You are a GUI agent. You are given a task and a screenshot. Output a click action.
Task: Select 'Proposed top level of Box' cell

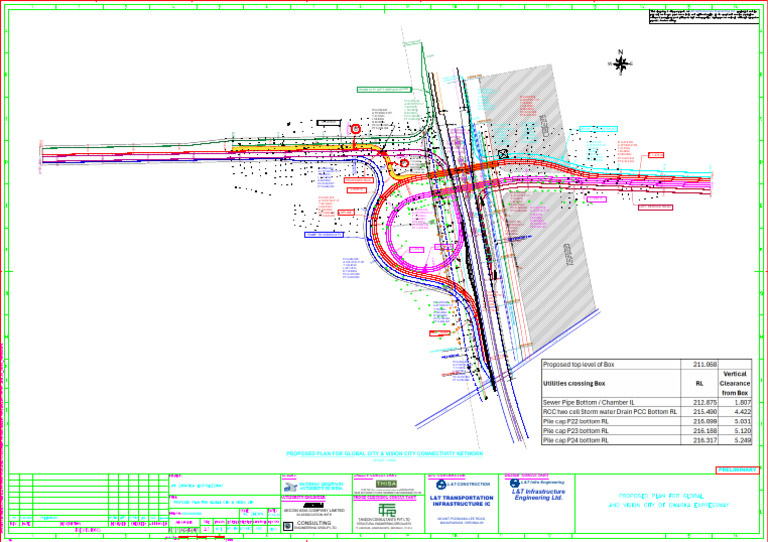pos(611,364)
